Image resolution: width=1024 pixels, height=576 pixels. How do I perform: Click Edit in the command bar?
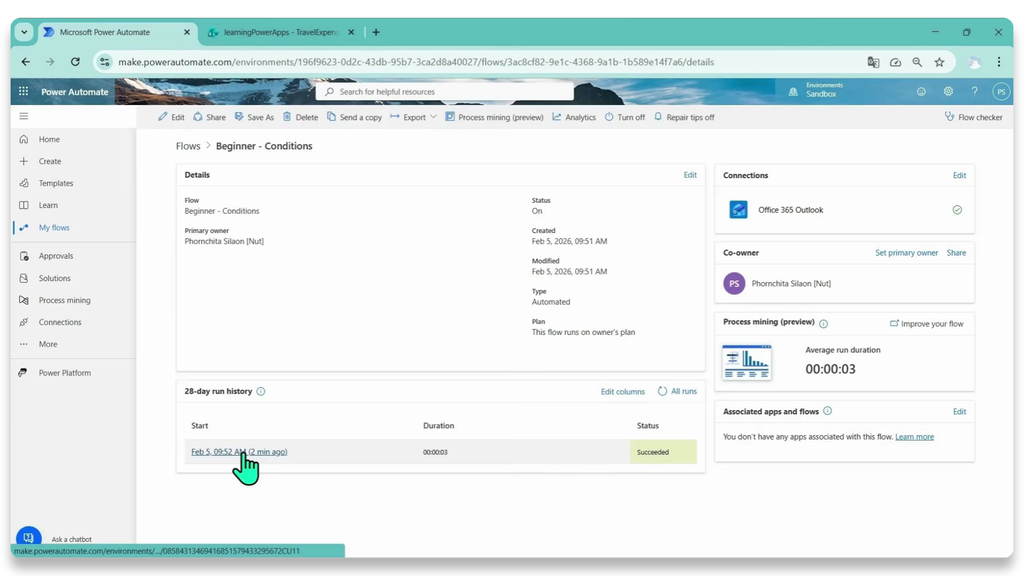[171, 118]
